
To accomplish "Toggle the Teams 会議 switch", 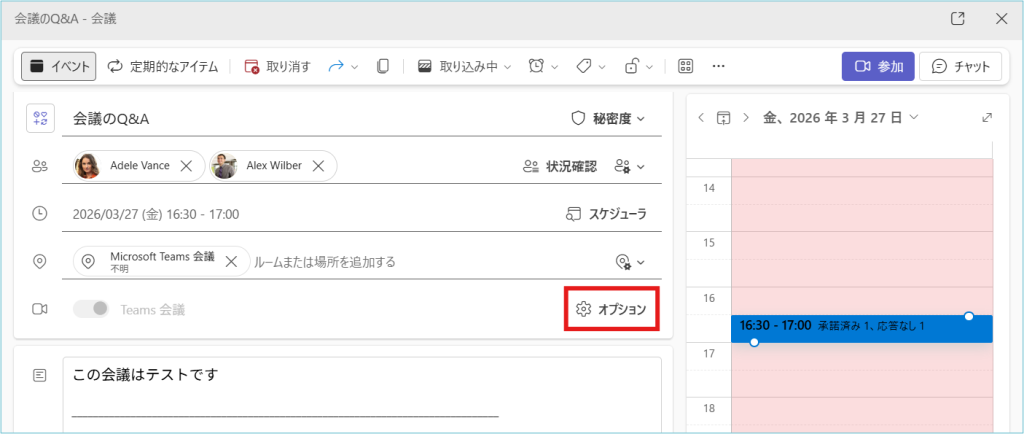I will pos(92,310).
